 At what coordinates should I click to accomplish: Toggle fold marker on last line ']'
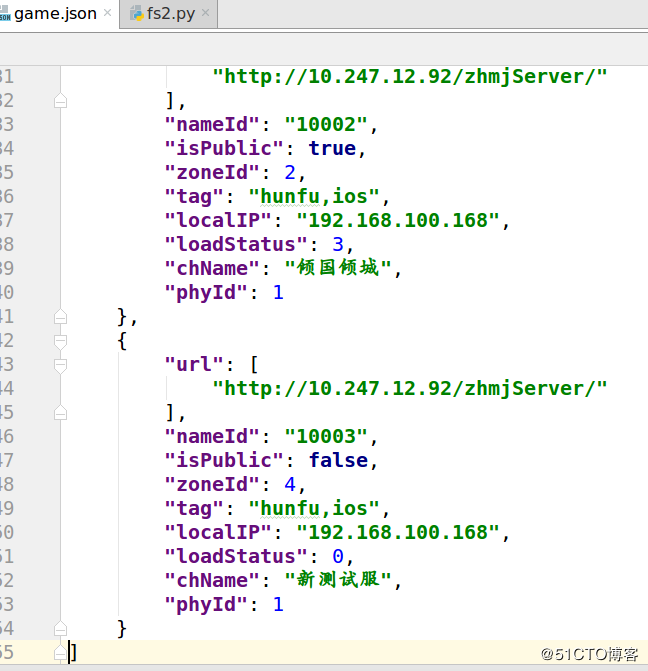pos(60,653)
